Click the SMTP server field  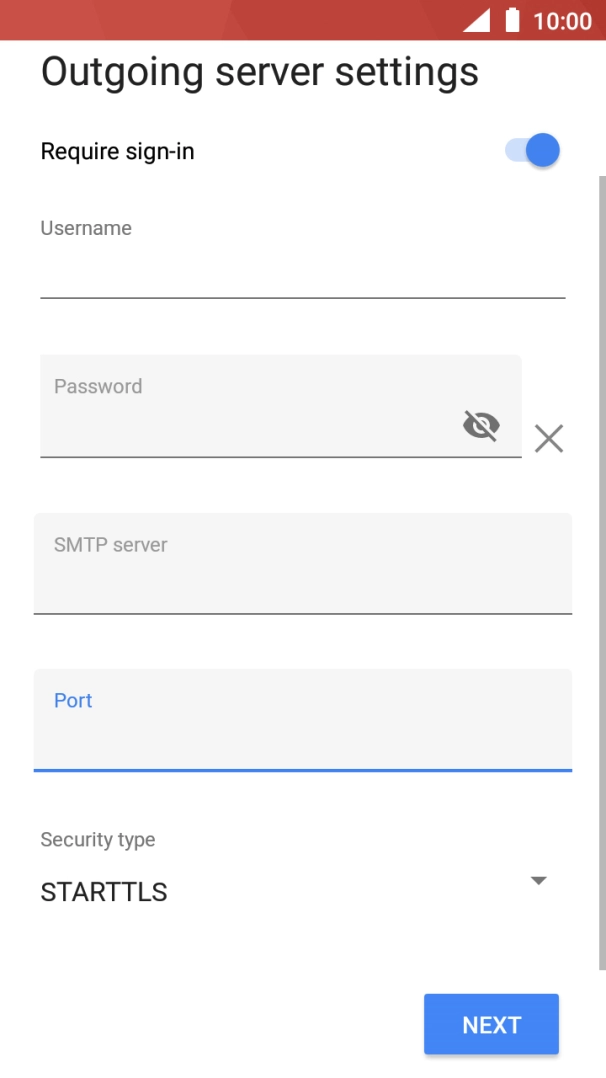tap(300, 565)
